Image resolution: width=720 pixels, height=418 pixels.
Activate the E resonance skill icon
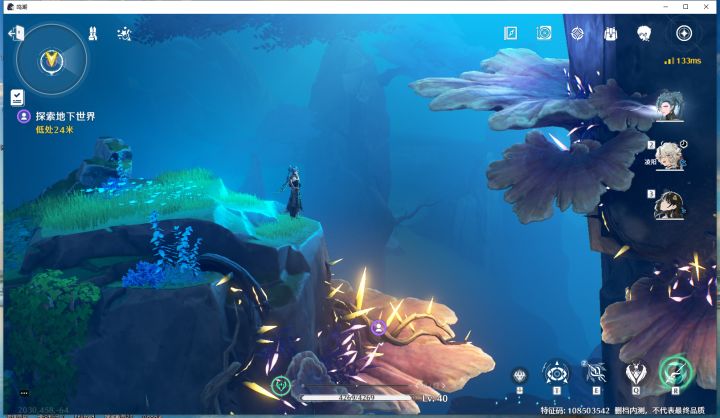click(596, 373)
